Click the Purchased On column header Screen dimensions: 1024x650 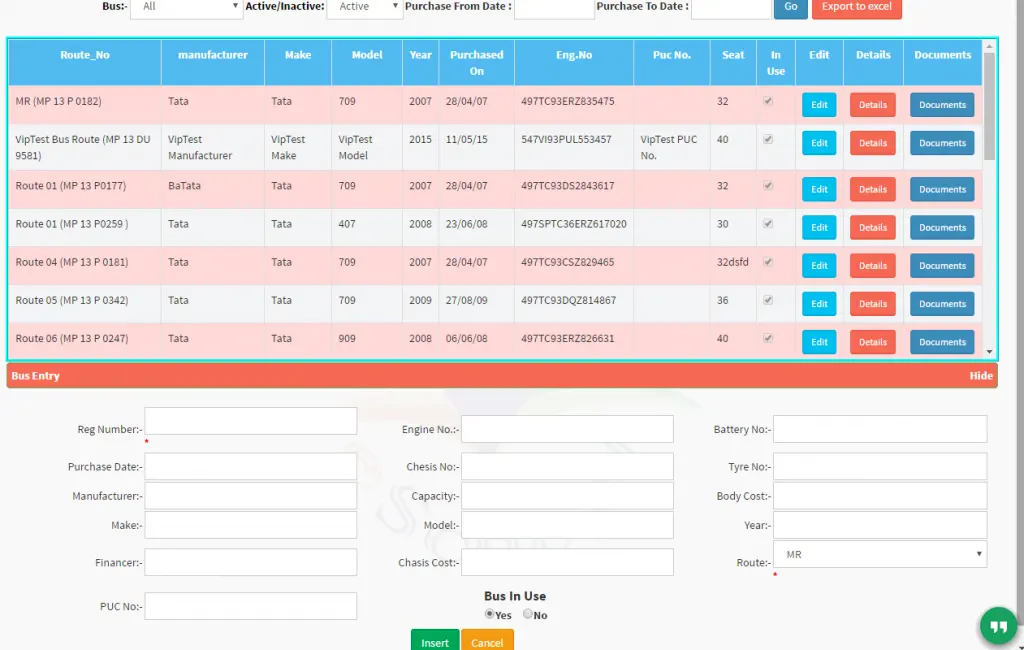[x=476, y=62]
